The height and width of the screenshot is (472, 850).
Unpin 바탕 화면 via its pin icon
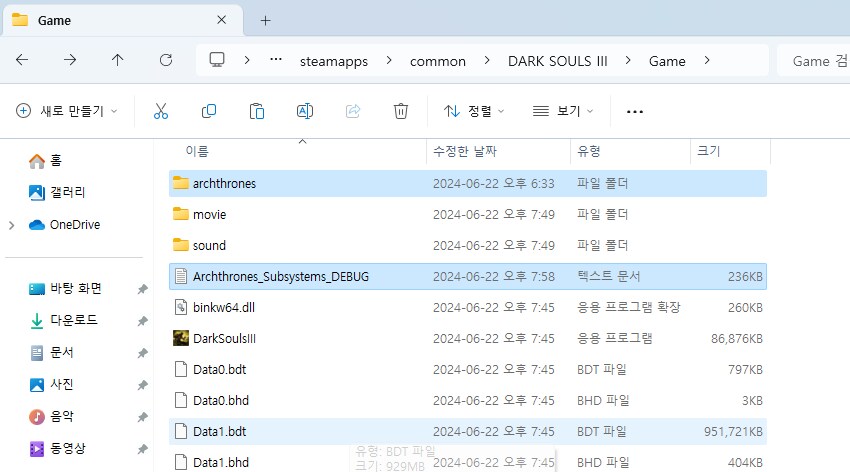[143, 289]
